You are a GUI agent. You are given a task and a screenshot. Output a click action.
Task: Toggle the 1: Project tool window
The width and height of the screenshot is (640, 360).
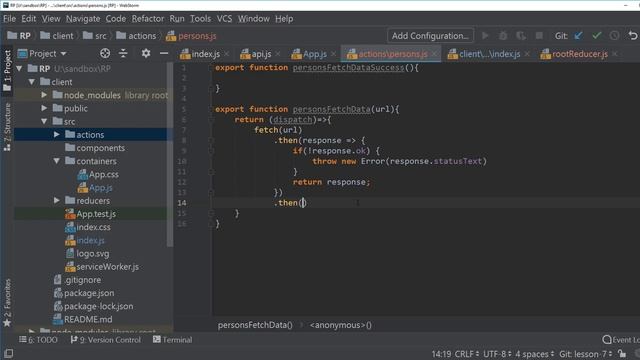pyautogui.click(x=7, y=71)
